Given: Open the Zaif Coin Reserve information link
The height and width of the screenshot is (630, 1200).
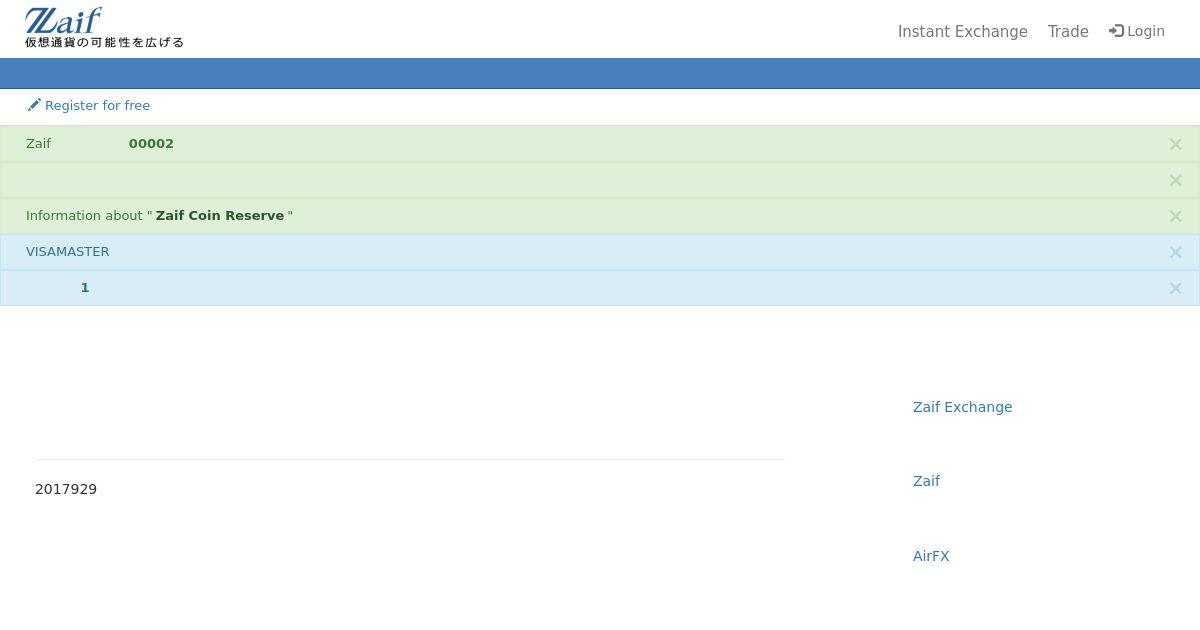Looking at the screenshot, I should 220,216.
